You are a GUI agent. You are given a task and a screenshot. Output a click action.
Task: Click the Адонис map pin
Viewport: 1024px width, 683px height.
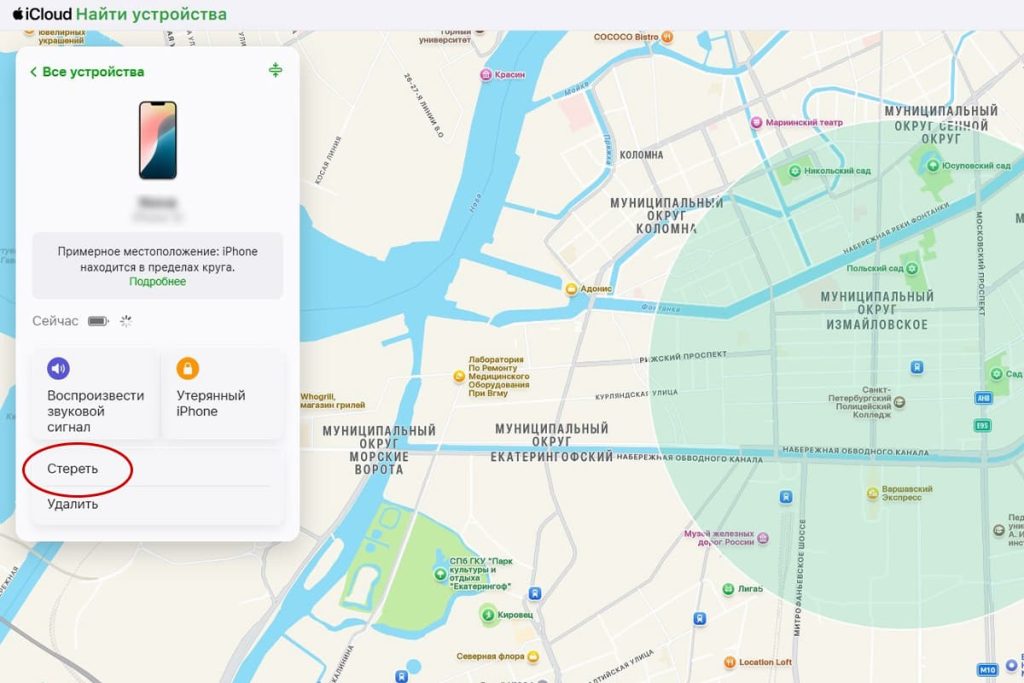[x=571, y=289]
